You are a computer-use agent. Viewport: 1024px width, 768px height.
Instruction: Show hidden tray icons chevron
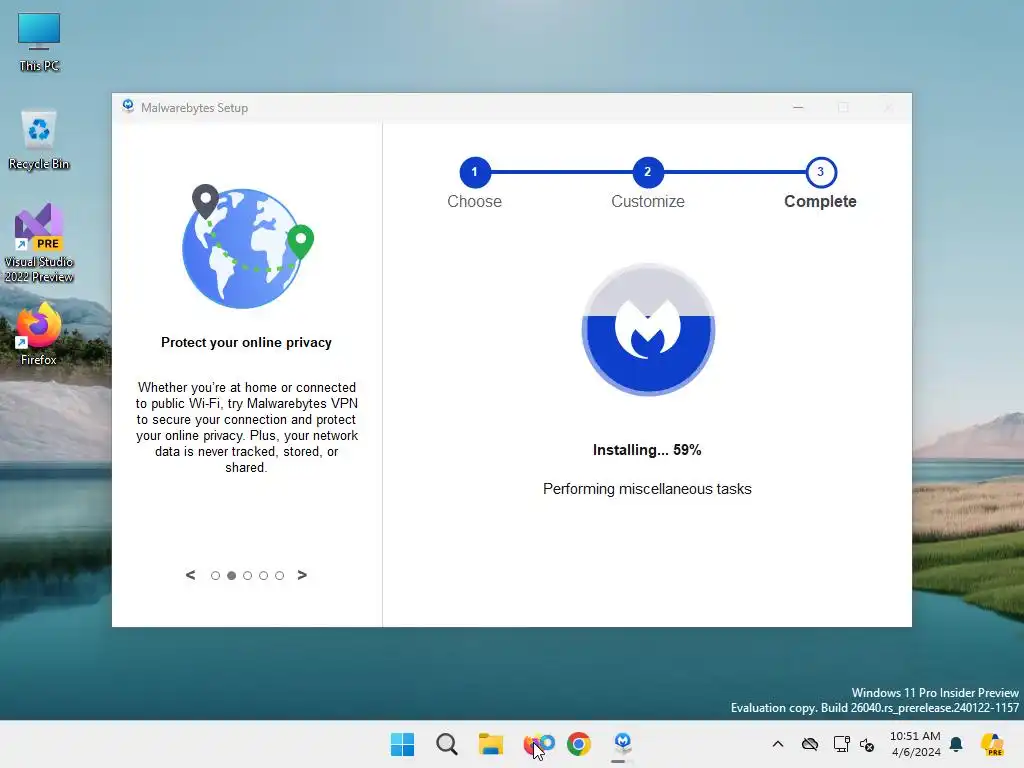(778, 744)
